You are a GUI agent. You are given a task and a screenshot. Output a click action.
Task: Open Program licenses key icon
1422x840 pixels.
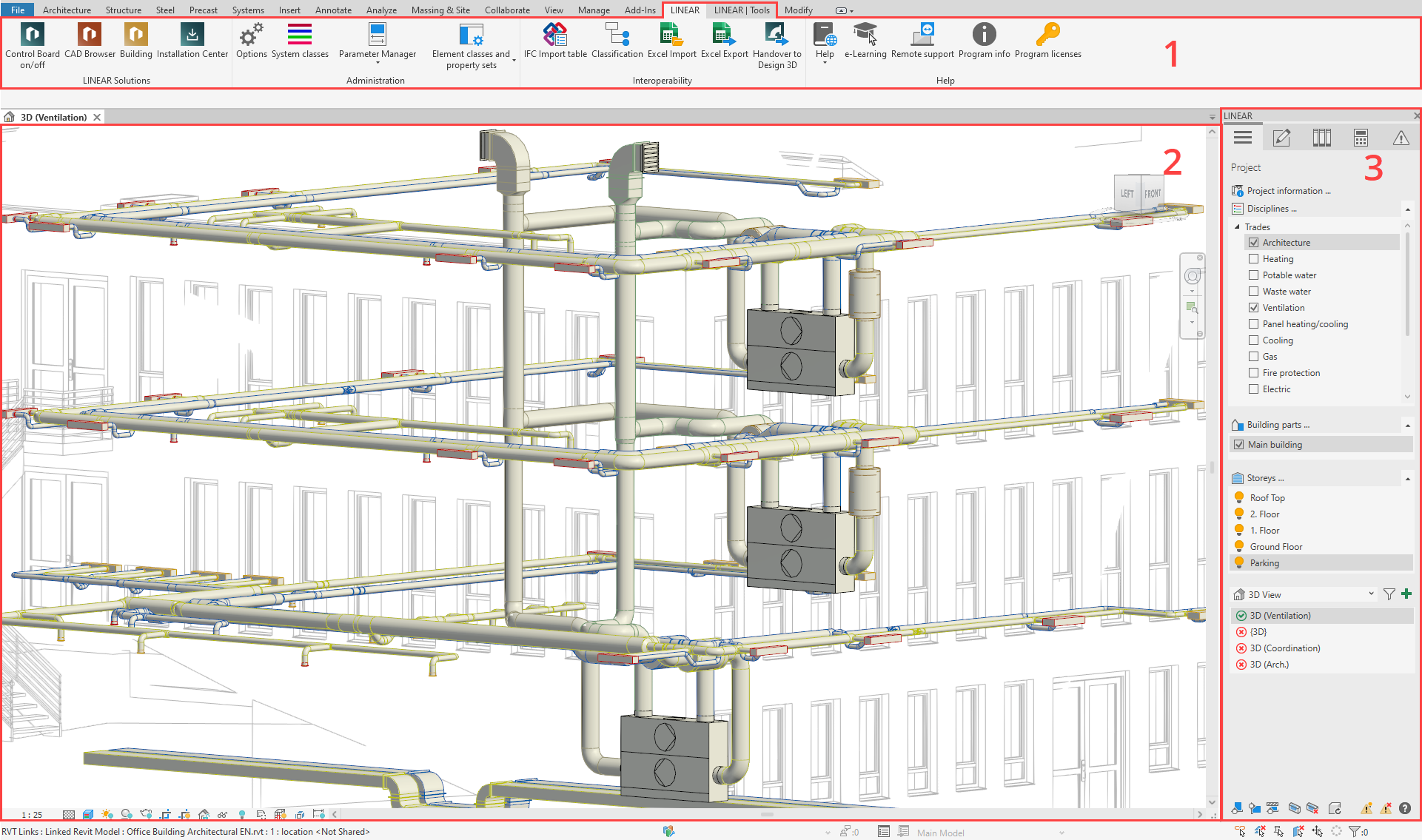tap(1047, 34)
